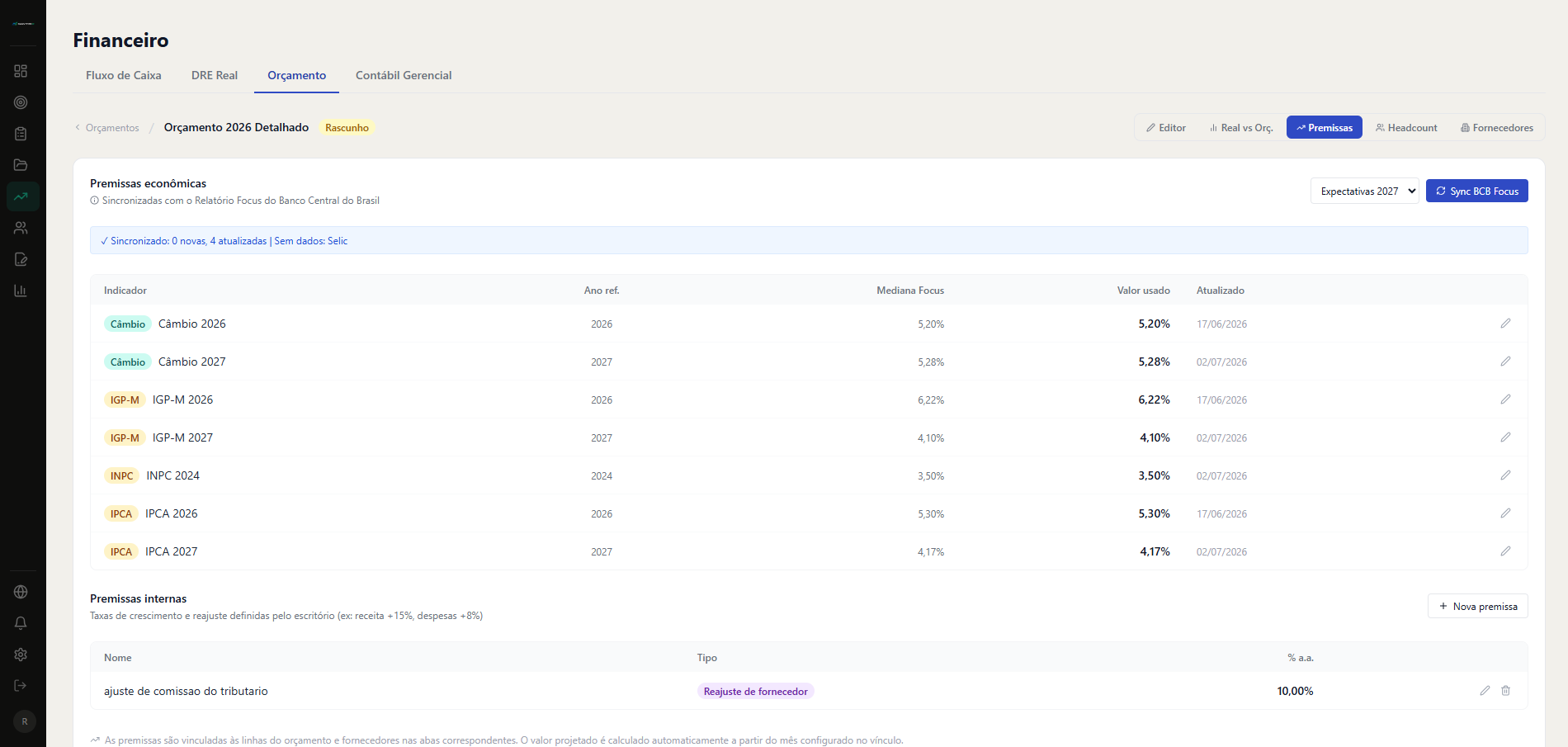Click IPCA 2027 date 02/07/2026
1568x747 pixels.
(x=1221, y=552)
